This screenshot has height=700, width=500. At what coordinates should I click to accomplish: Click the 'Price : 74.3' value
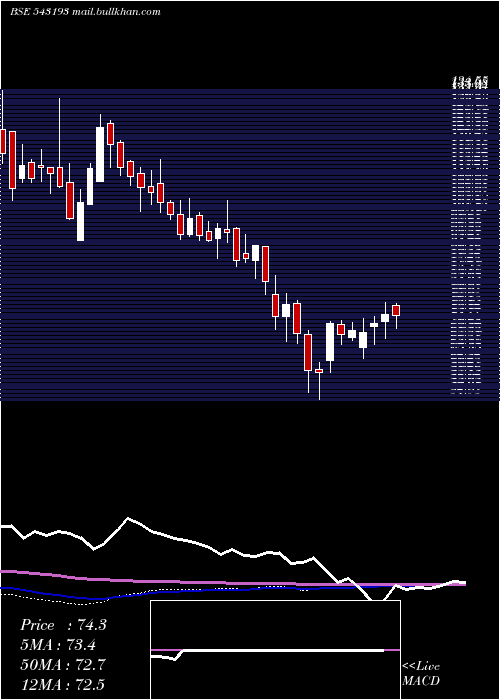(63, 625)
